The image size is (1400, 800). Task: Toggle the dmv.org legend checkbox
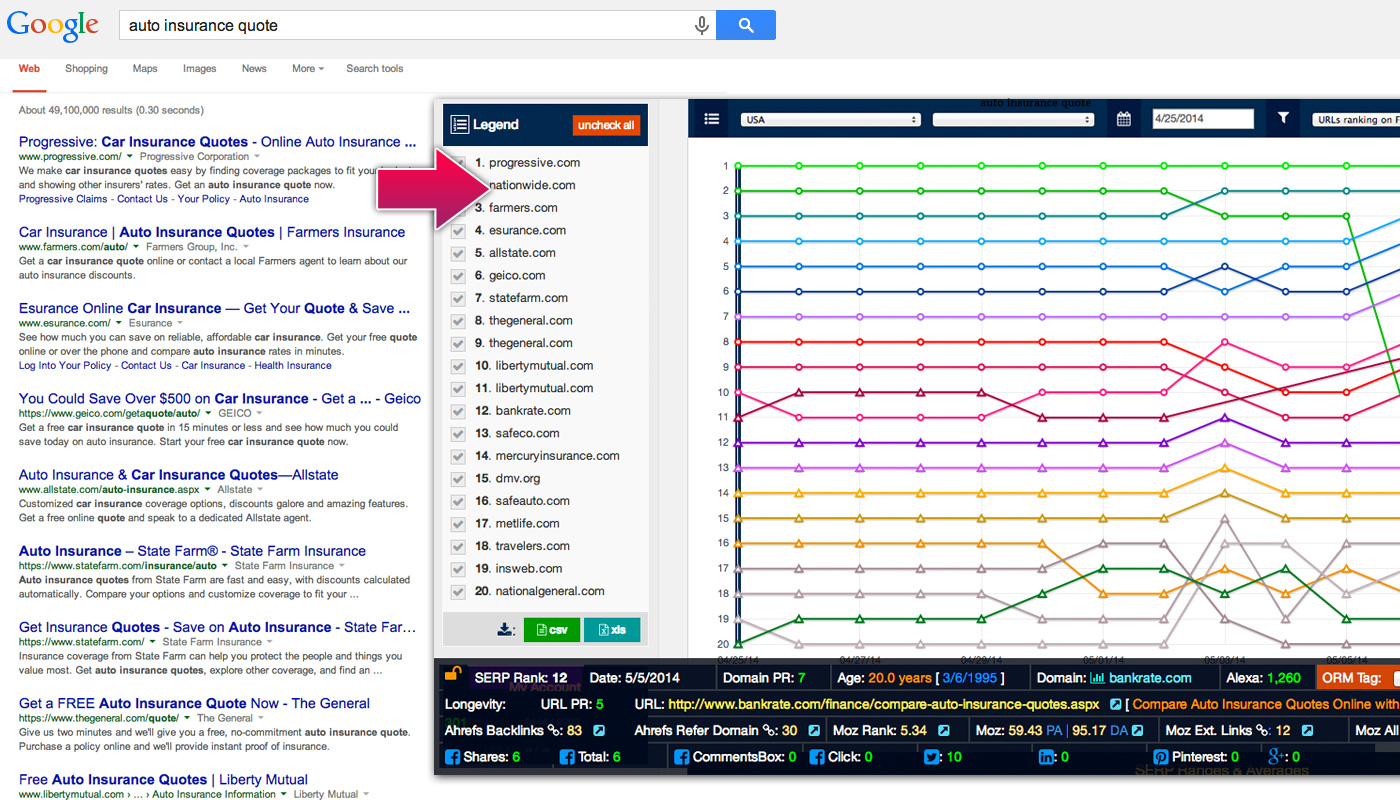coord(458,478)
